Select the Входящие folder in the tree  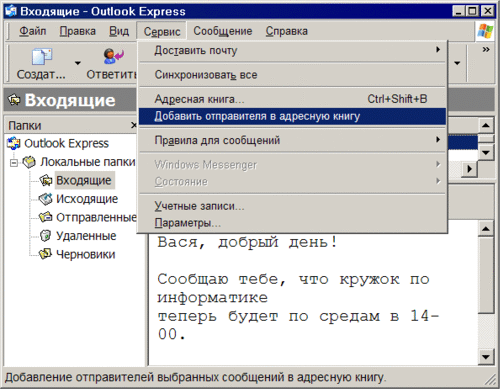pos(84,180)
